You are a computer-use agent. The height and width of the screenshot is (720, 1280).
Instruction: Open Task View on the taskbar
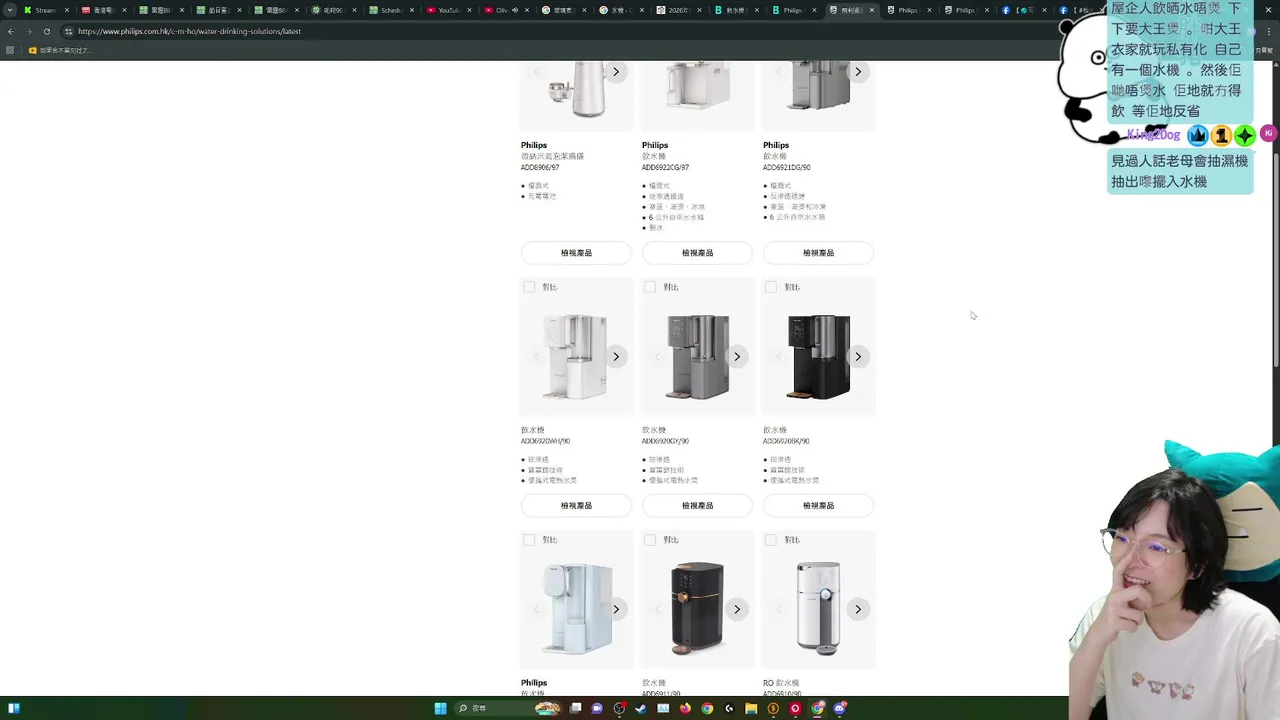[x=575, y=708]
